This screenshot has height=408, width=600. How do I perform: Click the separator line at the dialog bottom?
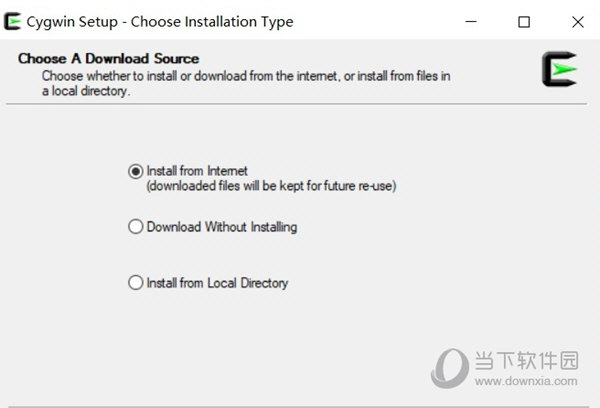298,406
